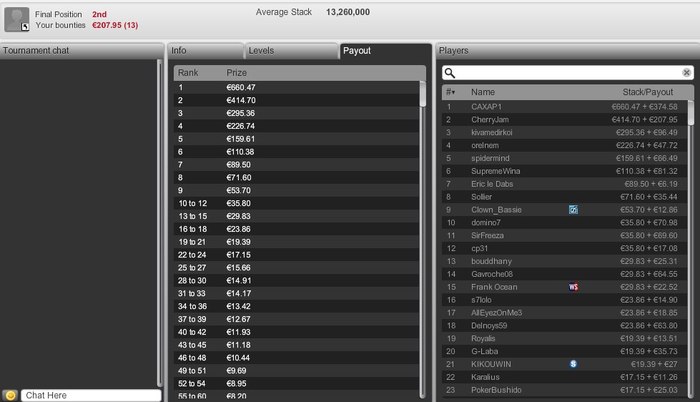Viewport: 700px width, 402px height.
Task: Select player Gavroche08 row
Action: pos(565,274)
